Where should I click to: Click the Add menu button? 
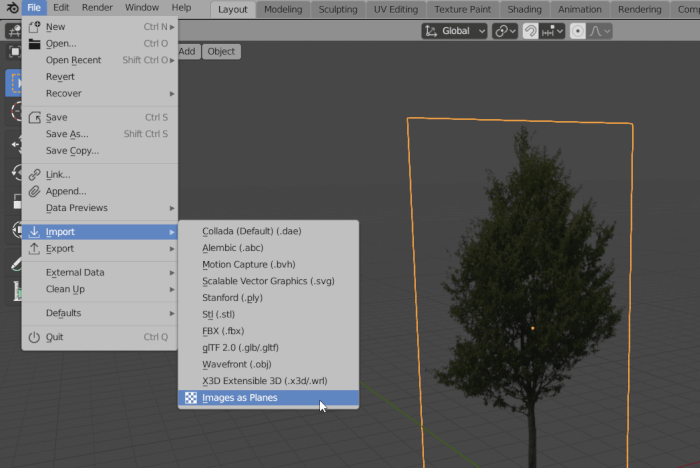187,51
